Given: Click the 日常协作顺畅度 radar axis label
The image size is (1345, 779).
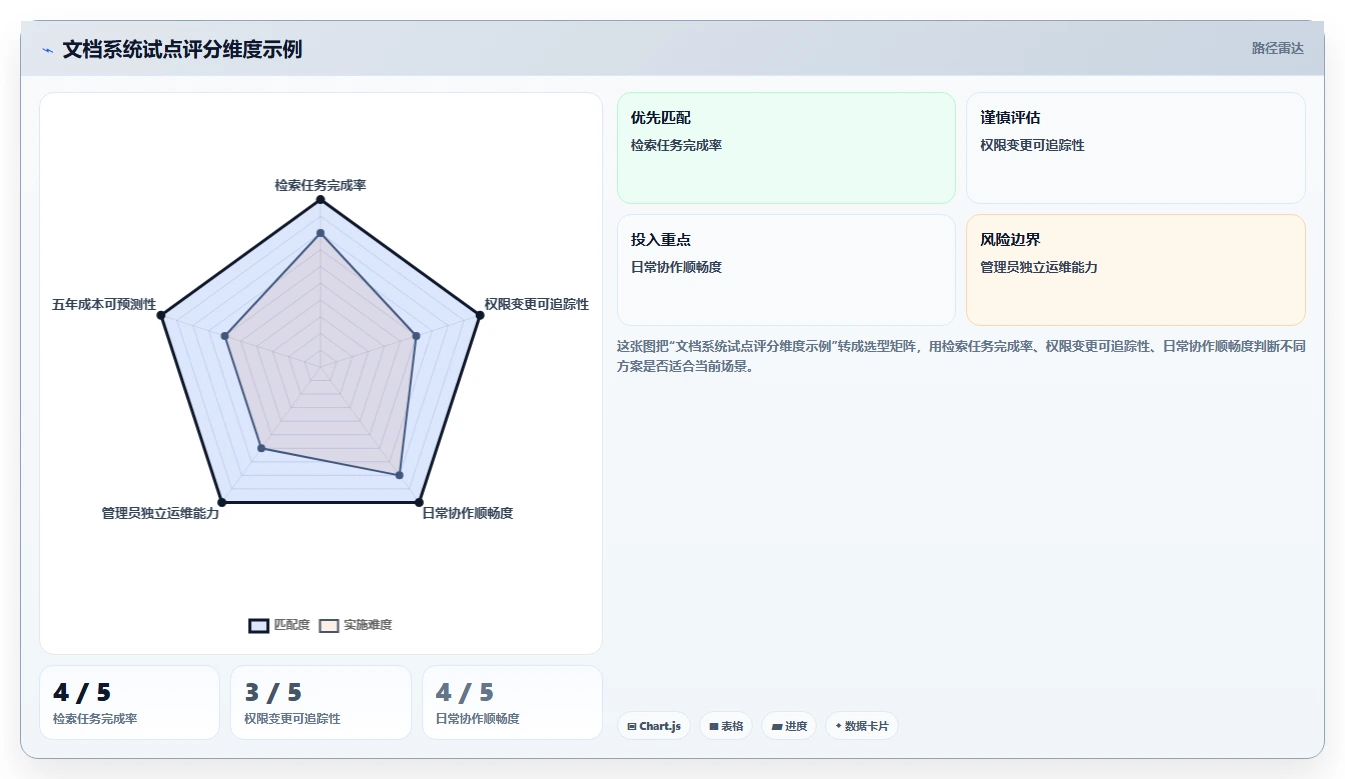Looking at the screenshot, I should (467, 513).
